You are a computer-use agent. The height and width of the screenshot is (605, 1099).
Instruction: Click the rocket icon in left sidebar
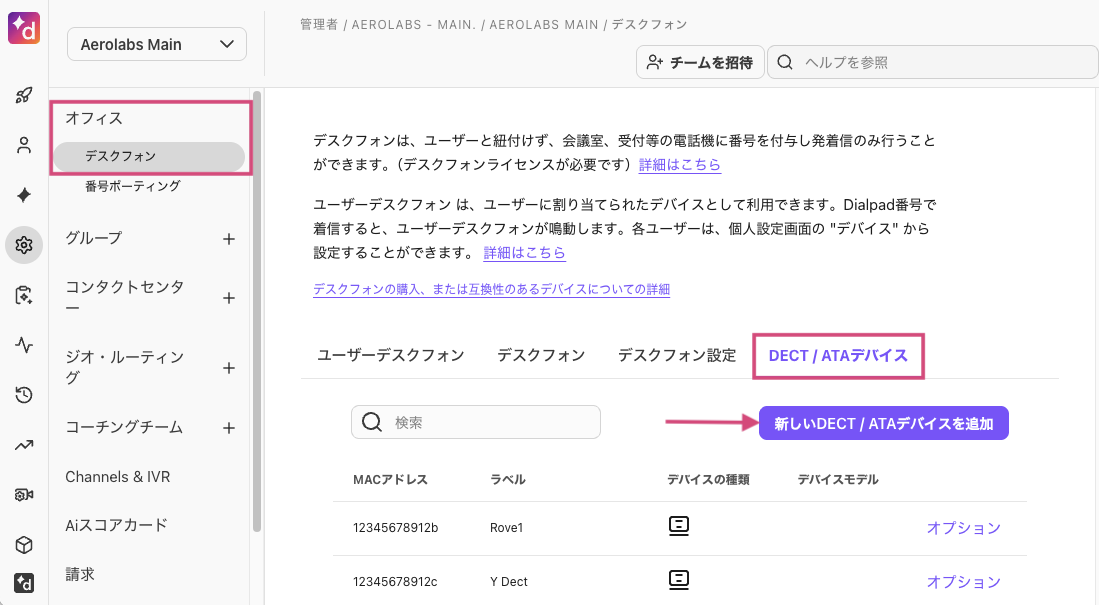coord(24,96)
